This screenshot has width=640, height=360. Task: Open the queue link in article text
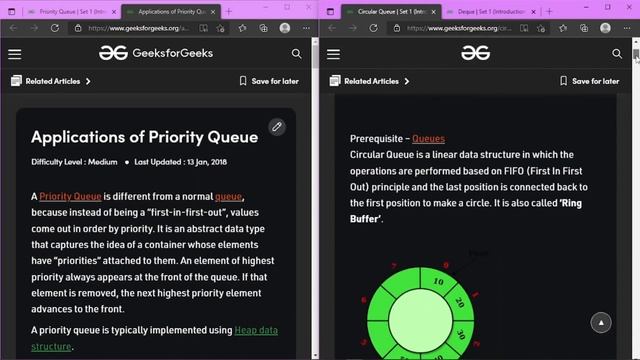(x=228, y=196)
